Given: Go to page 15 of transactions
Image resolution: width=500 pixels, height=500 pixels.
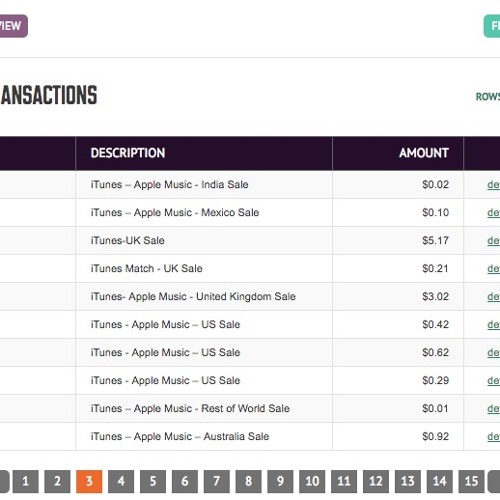Looking at the screenshot, I should point(472,481).
